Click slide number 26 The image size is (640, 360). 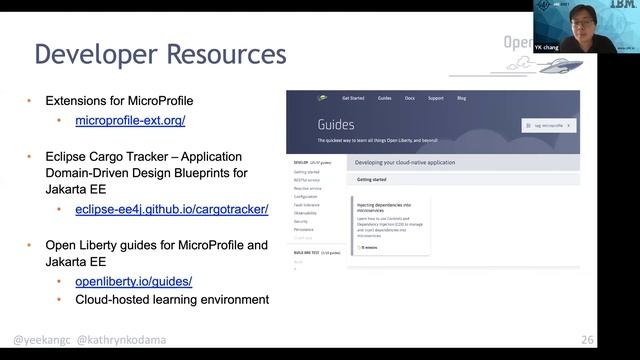(x=587, y=340)
